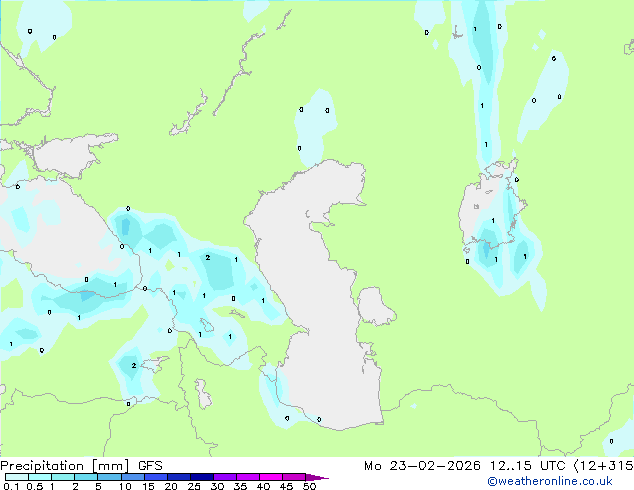Pick the 1–2 mm legend swatch
634x490 pixels.
[x=63, y=477]
